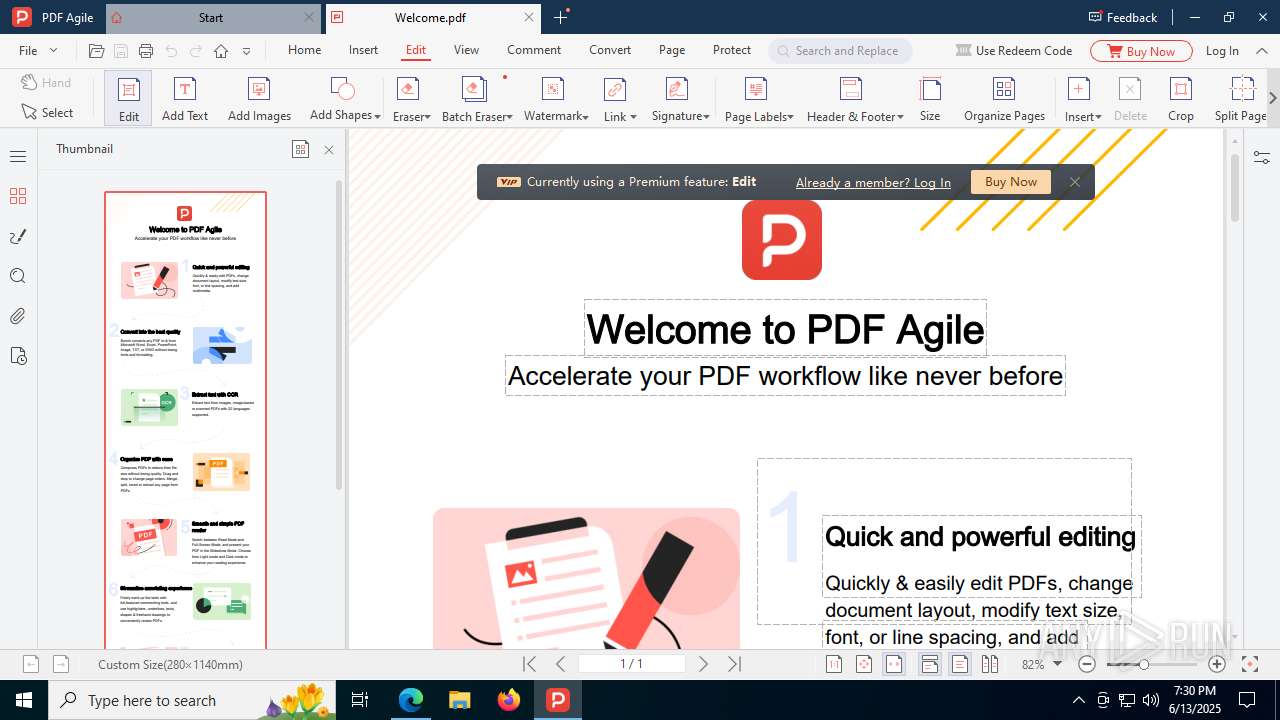Switch to the Start tab
Screen dimensions: 1280x720
pos(211,17)
